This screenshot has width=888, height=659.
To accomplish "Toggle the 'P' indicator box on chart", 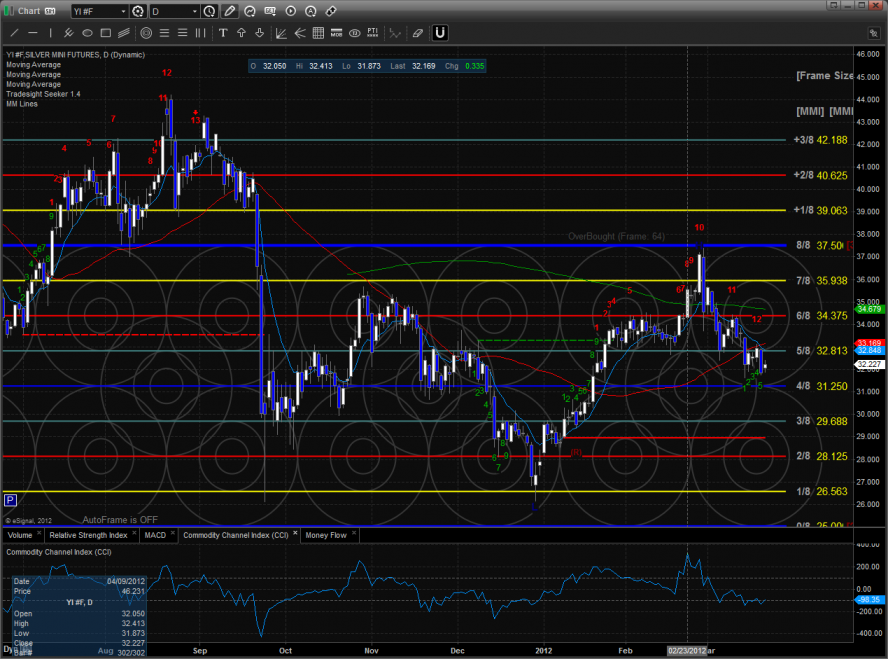I will [10, 499].
